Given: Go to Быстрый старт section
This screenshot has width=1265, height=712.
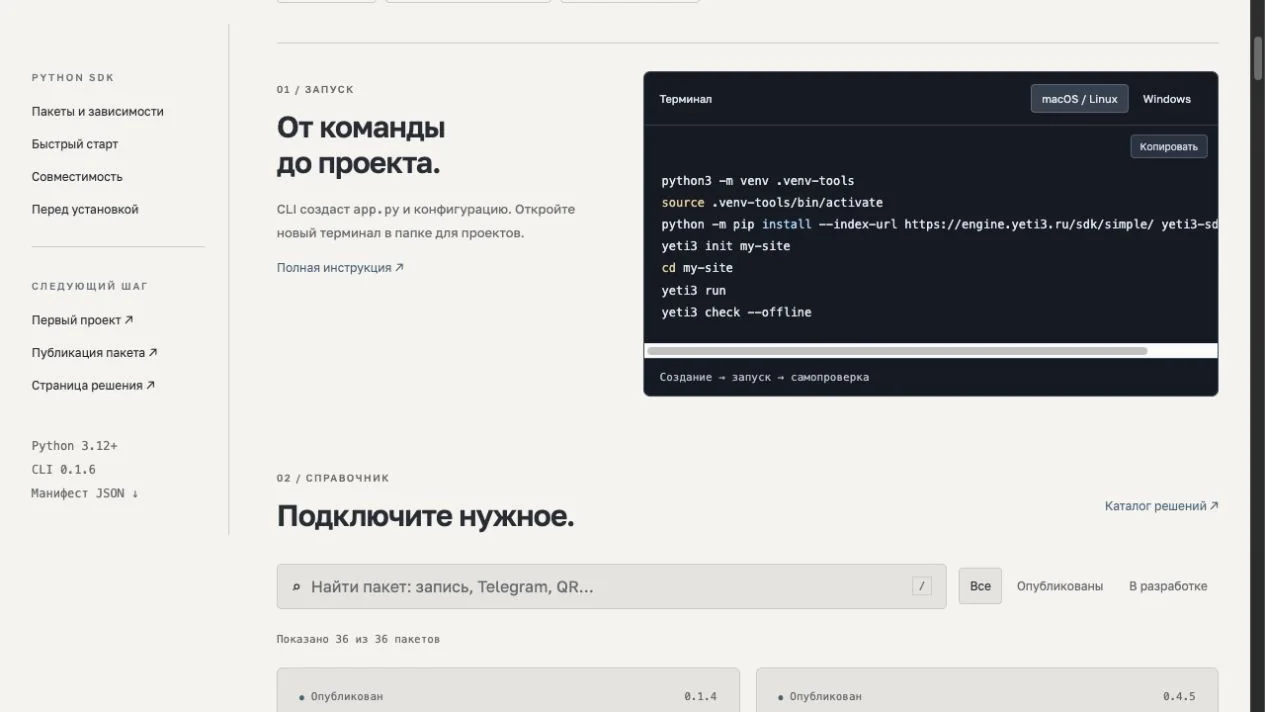Looking at the screenshot, I should pos(75,144).
